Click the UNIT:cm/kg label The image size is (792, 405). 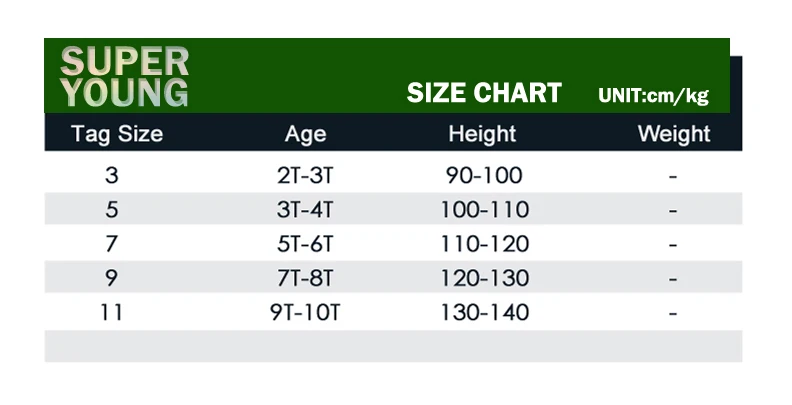[x=654, y=95]
